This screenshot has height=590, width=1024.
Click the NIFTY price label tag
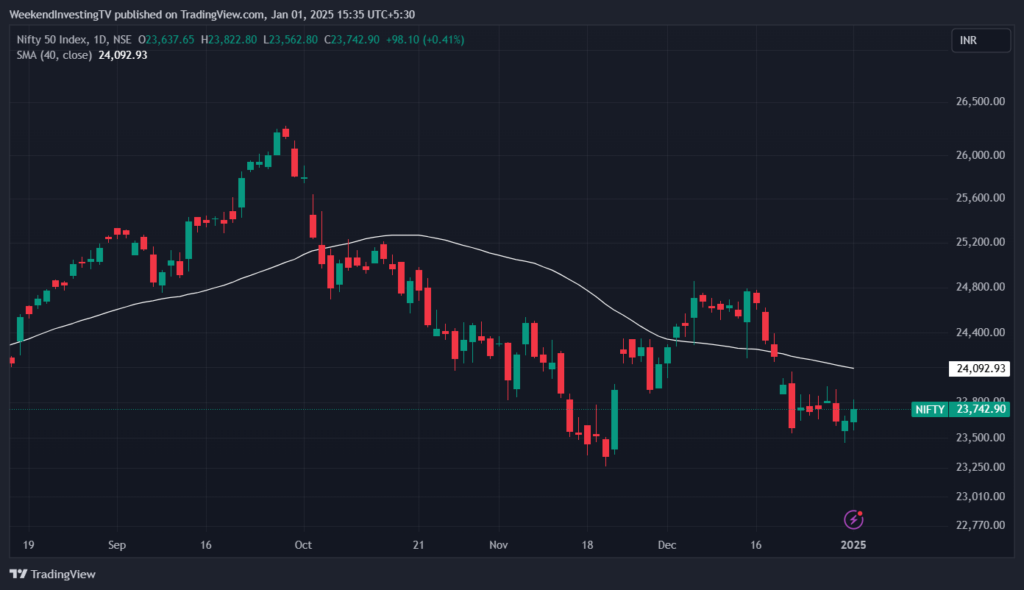(x=930, y=410)
